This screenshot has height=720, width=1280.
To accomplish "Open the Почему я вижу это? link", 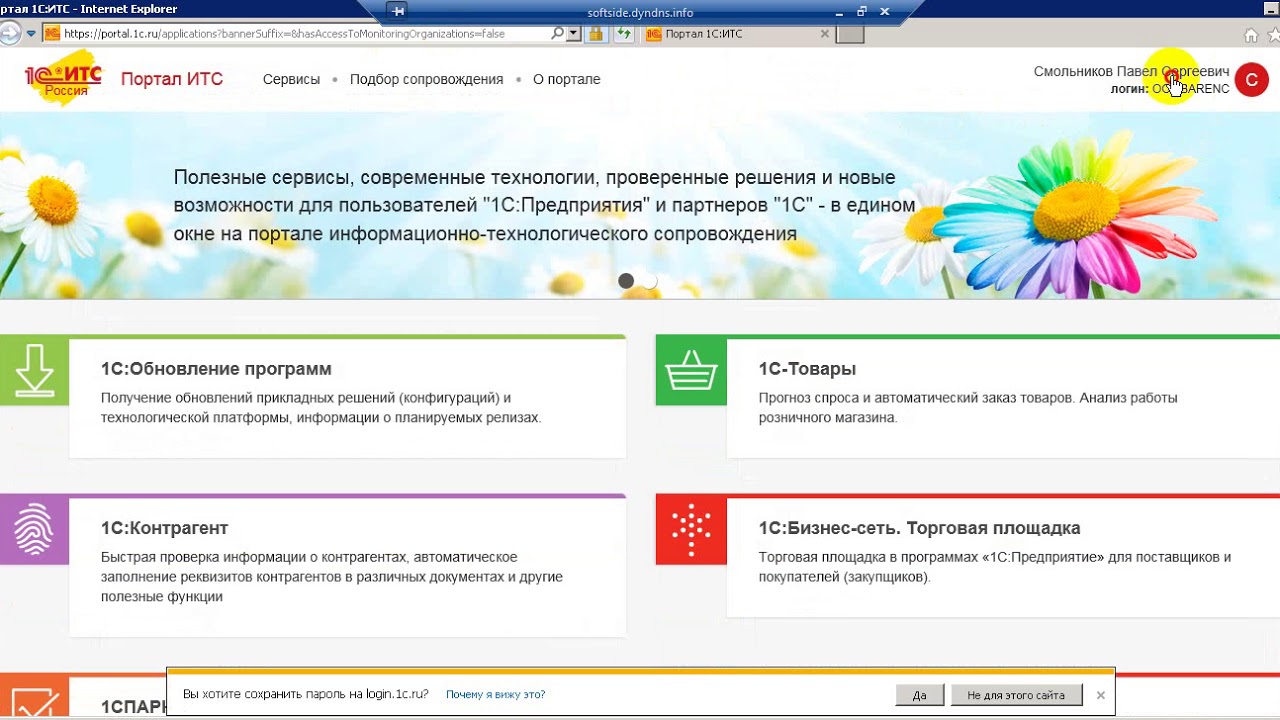I will [495, 694].
